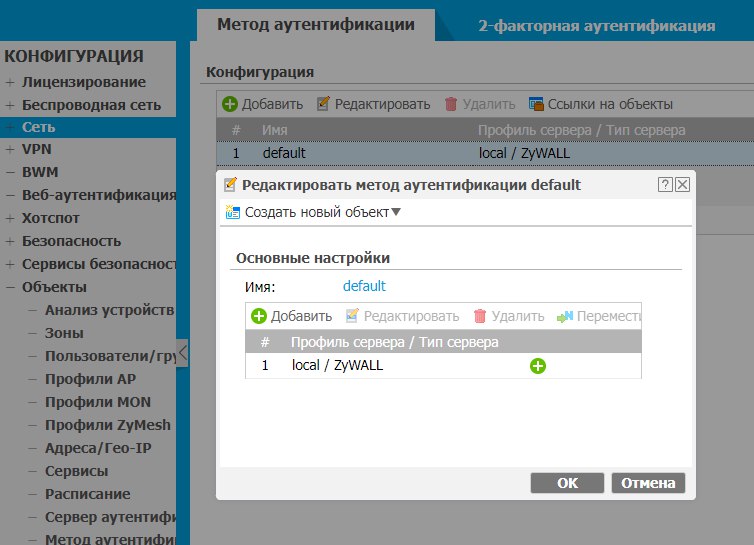This screenshot has height=545, width=754.
Task: Click the Имя column header in the background table
Action: 275,130
